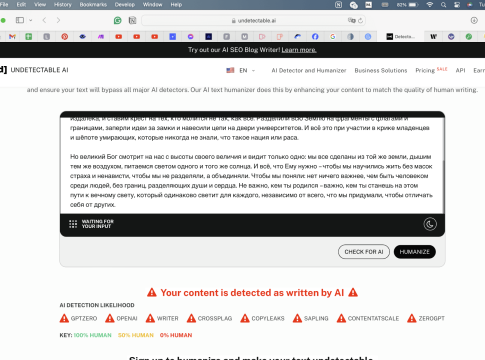The width and height of the screenshot is (485, 360).
Task: Click the AI DETECTION LIKELIHOOD heading
Action: [97, 305]
